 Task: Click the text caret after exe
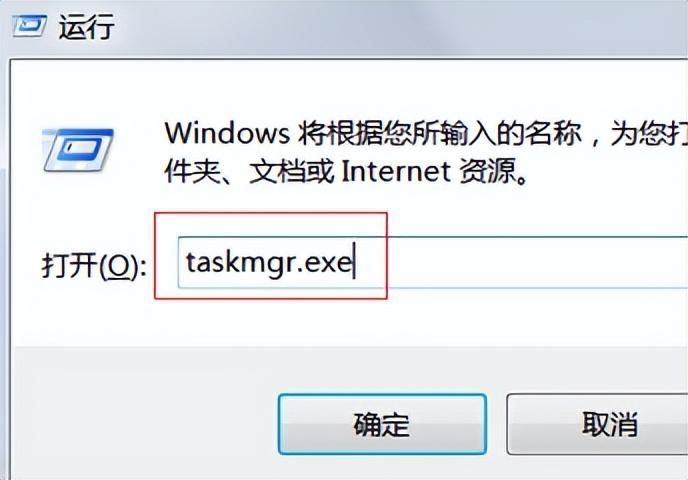354,261
